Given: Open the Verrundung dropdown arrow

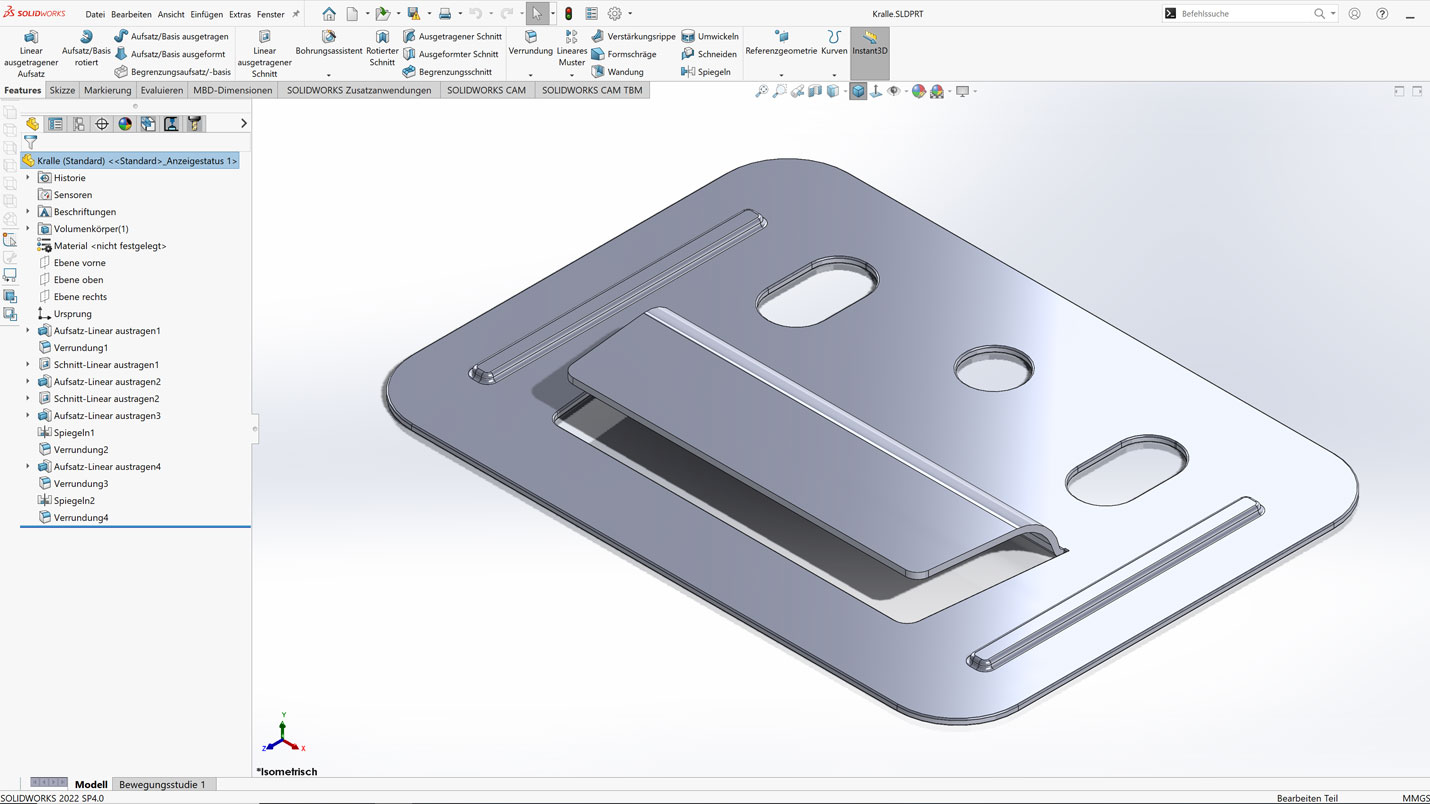Looking at the screenshot, I should 530,75.
